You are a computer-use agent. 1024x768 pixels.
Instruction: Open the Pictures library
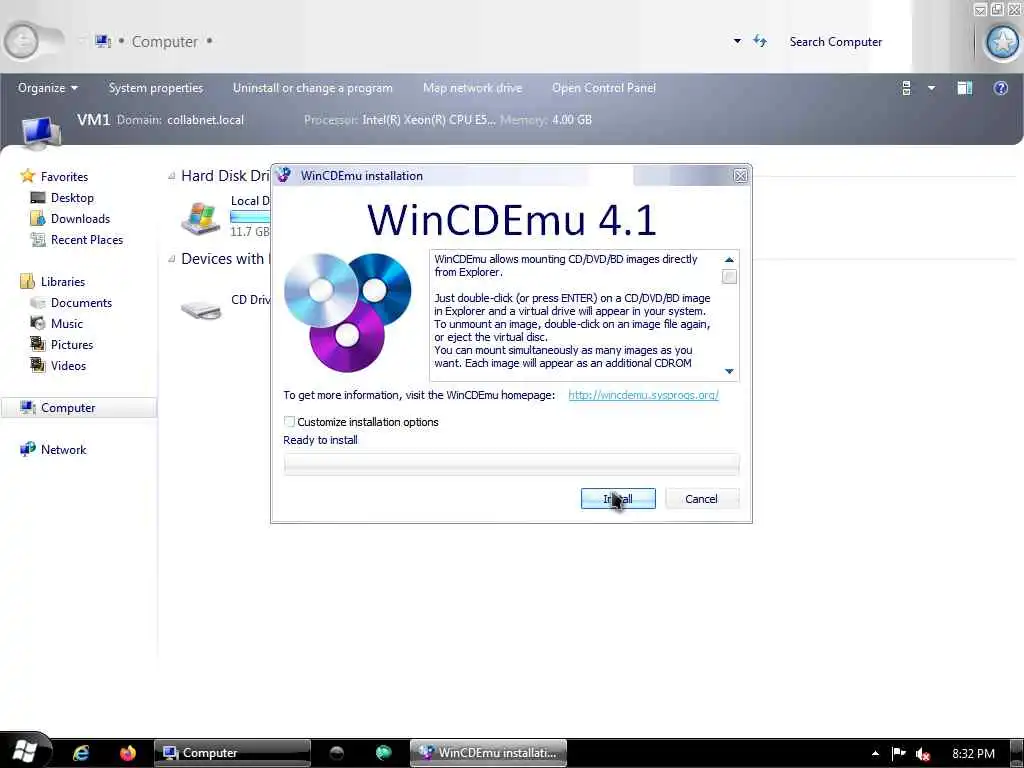(72, 344)
